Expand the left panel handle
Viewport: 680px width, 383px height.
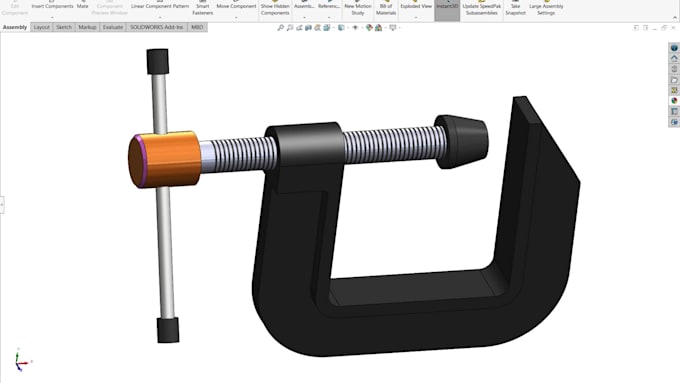pyautogui.click(x=2, y=204)
